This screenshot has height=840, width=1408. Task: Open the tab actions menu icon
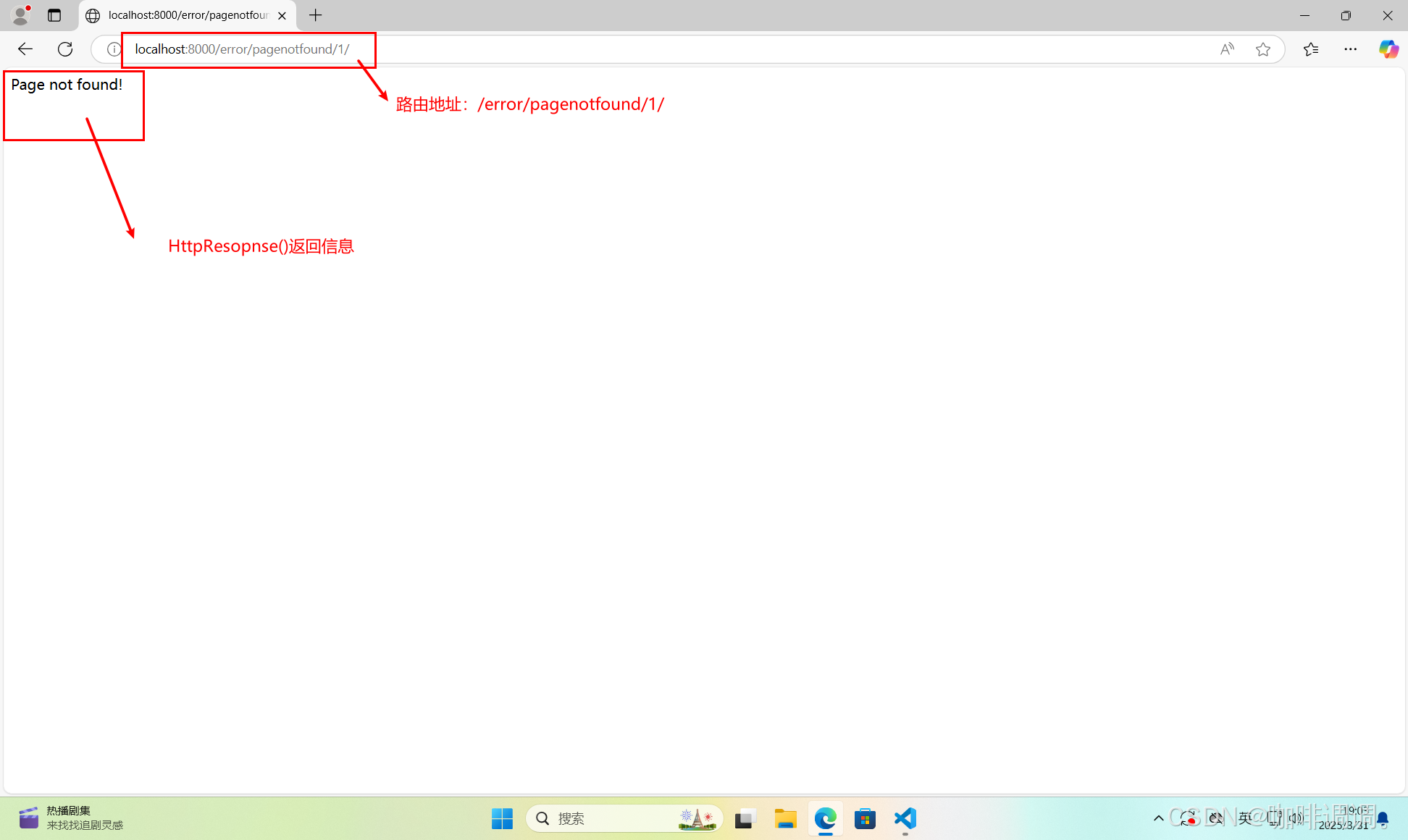click(x=54, y=15)
